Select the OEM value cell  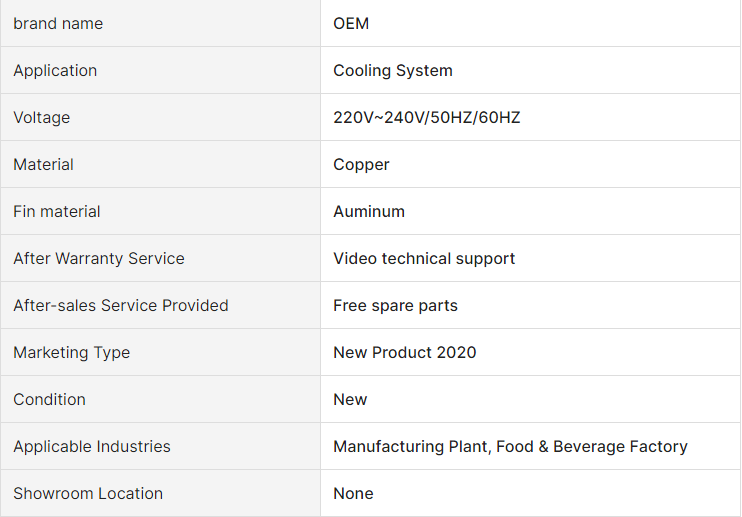click(530, 23)
